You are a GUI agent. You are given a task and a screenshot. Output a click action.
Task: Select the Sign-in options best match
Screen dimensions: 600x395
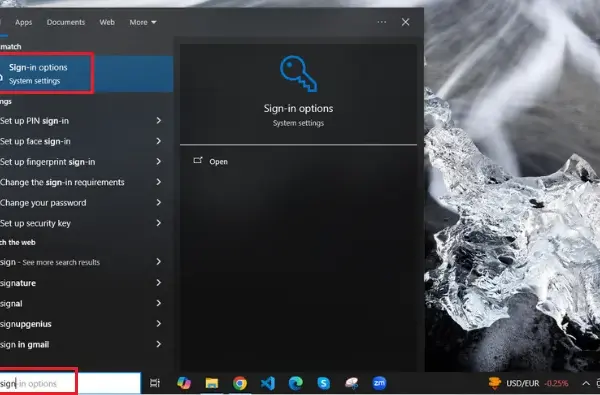coord(86,73)
